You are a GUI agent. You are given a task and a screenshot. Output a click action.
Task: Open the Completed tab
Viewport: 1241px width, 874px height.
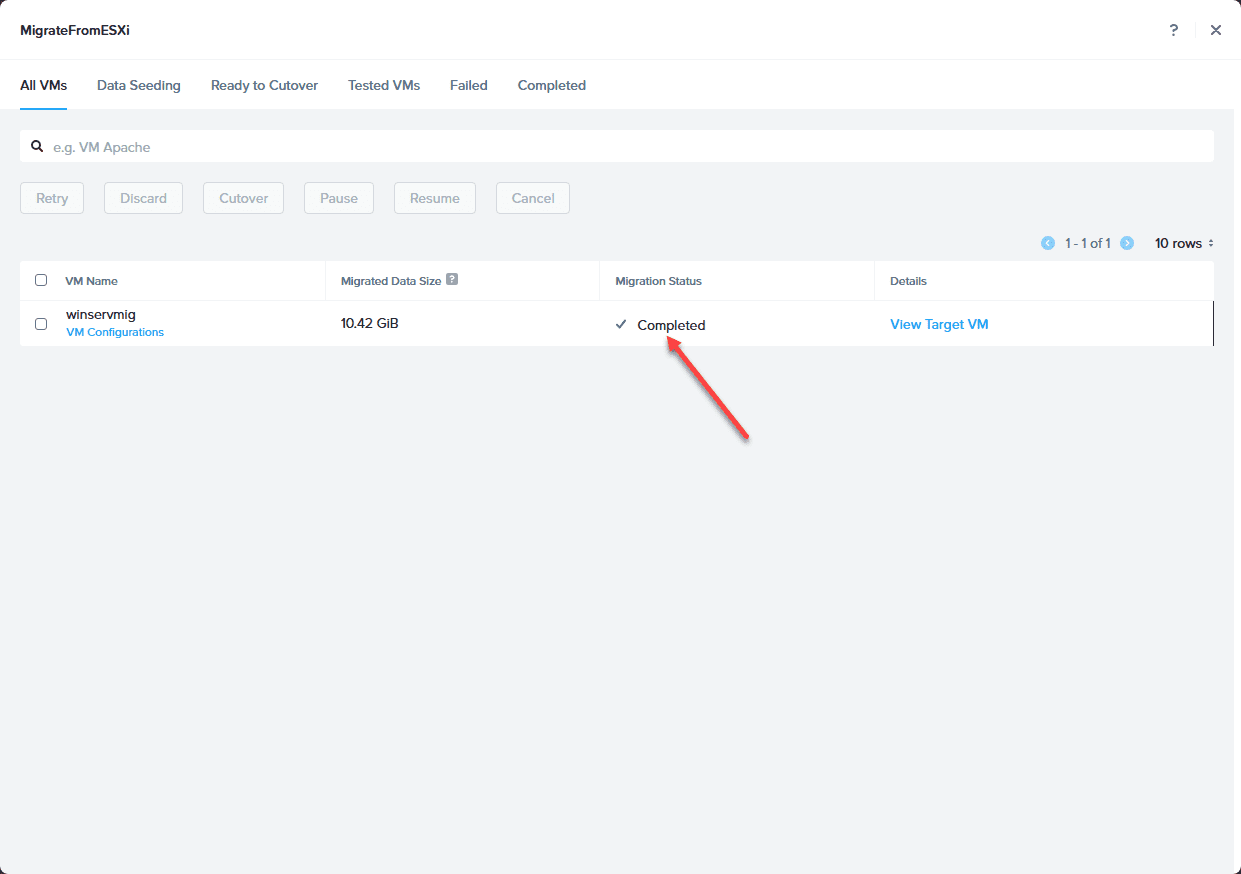552,85
